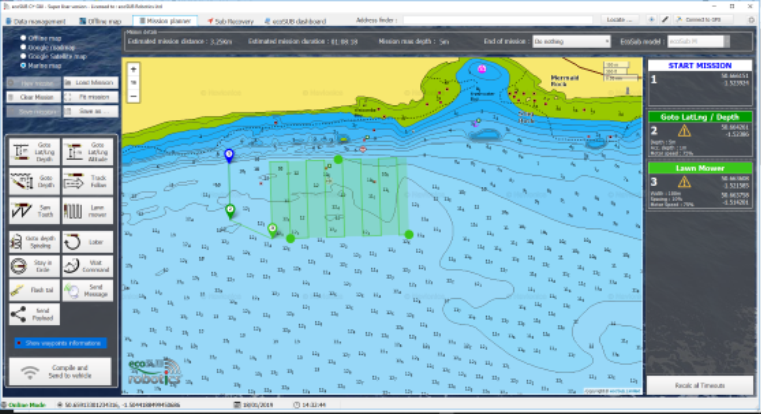Image resolution: width=761 pixels, height=414 pixels.
Task: Insert a Loiter waypoint
Action: pyautogui.click(x=87, y=241)
